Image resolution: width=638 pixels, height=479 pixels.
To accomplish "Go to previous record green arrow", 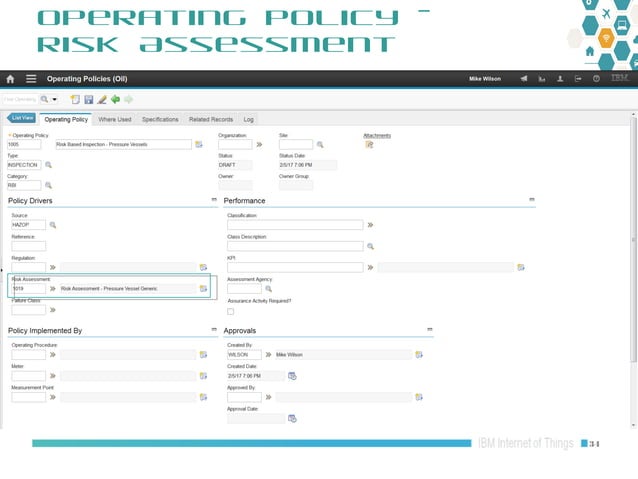I will tap(116, 99).
